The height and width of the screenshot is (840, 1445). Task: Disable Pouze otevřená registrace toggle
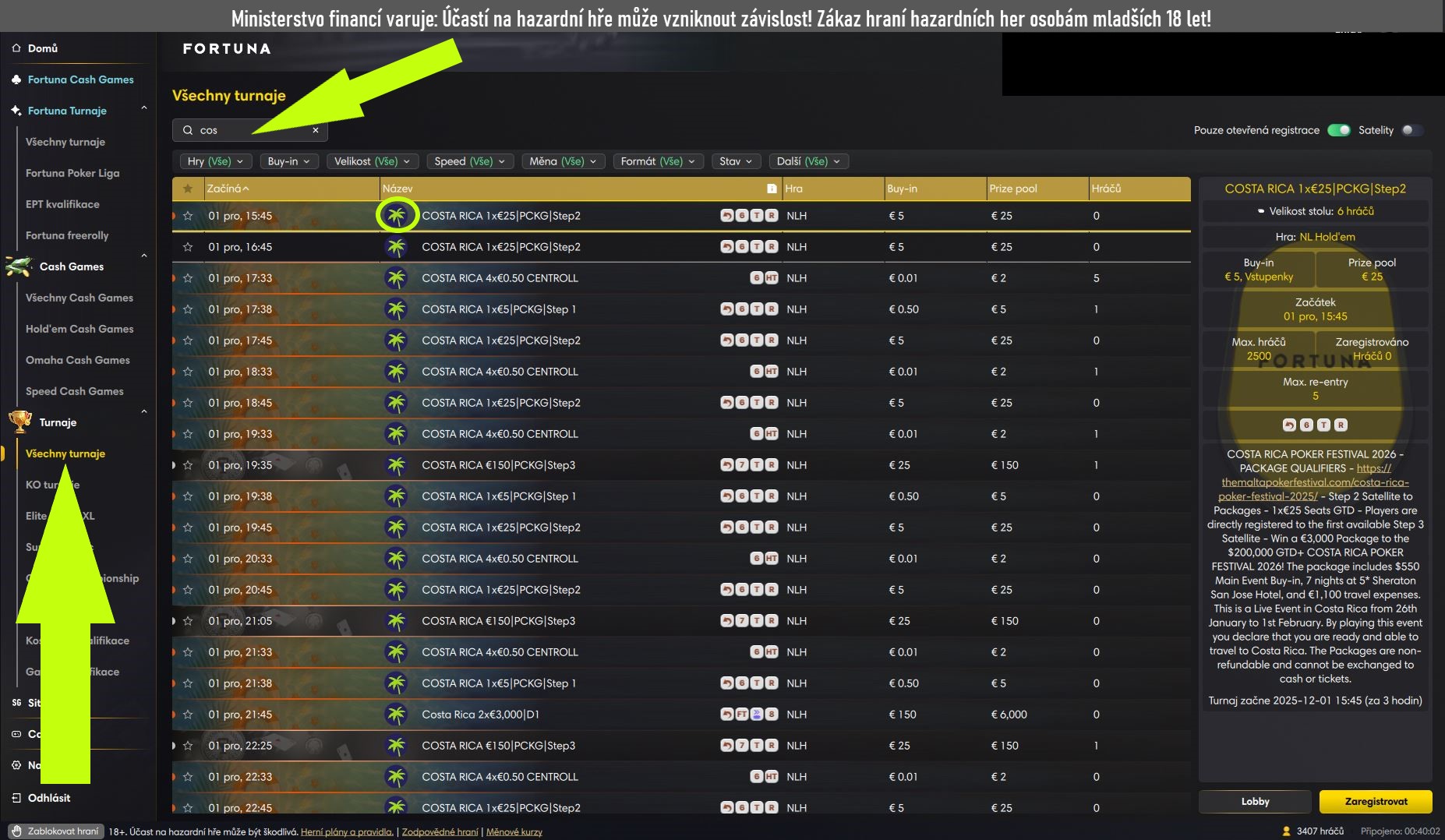[1338, 130]
